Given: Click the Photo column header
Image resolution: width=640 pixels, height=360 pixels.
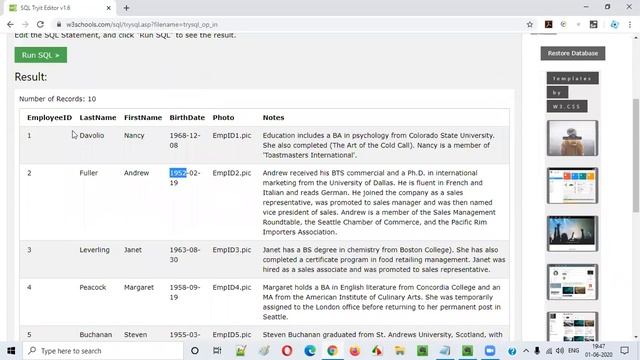Looking at the screenshot, I should (223, 118).
